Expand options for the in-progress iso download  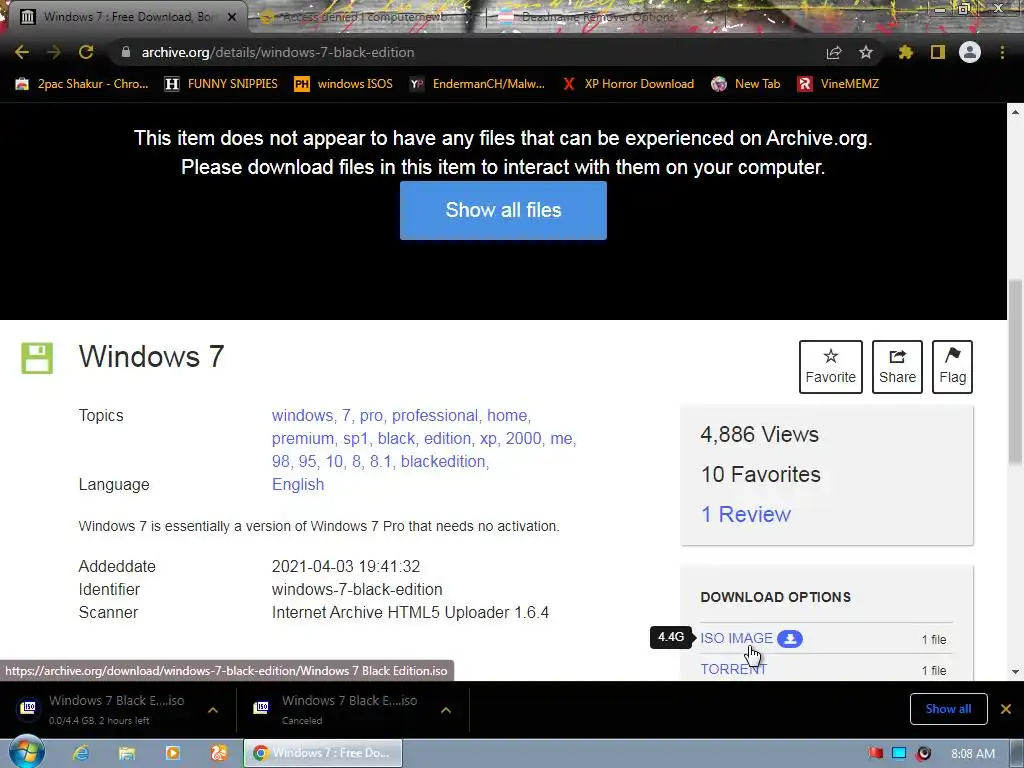[x=213, y=710]
